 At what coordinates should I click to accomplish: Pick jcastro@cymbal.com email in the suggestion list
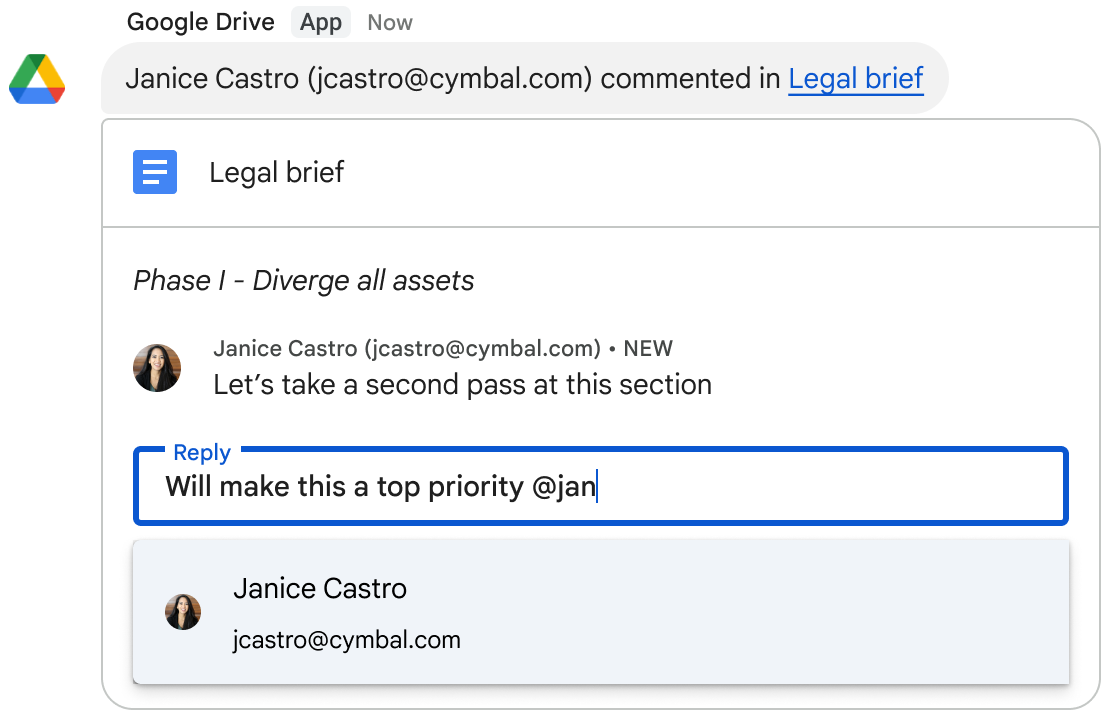coord(347,640)
